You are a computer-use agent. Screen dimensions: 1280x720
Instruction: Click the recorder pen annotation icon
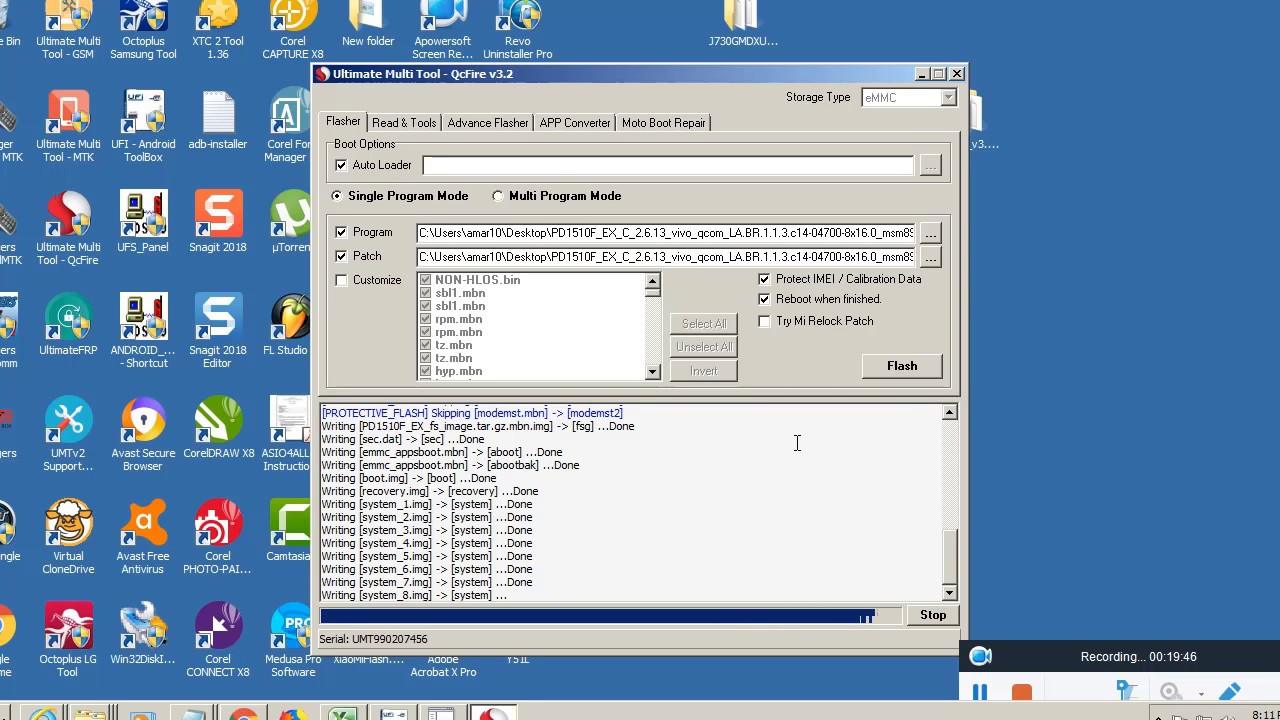pos(1229,691)
